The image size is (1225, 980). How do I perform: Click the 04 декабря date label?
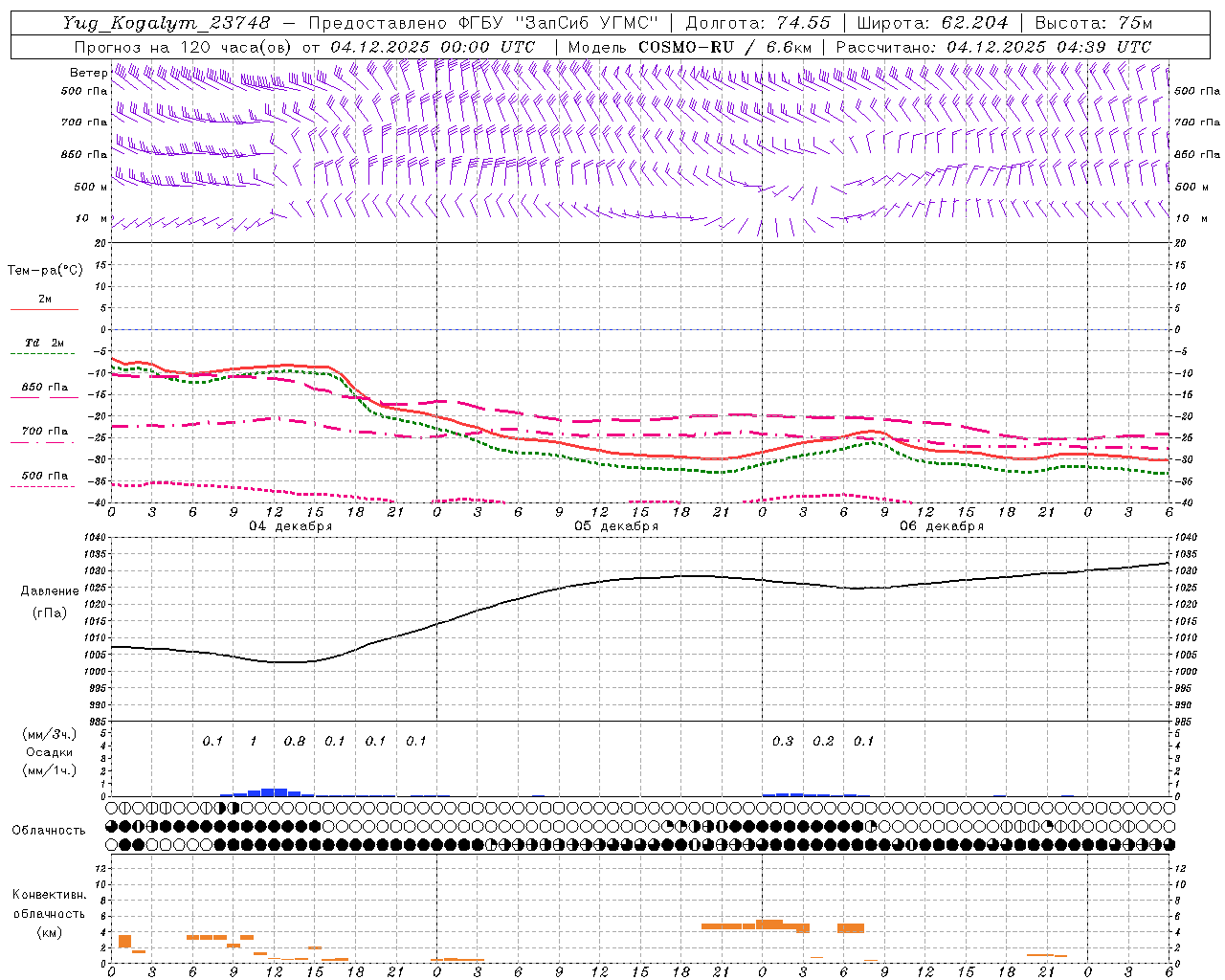tap(291, 526)
